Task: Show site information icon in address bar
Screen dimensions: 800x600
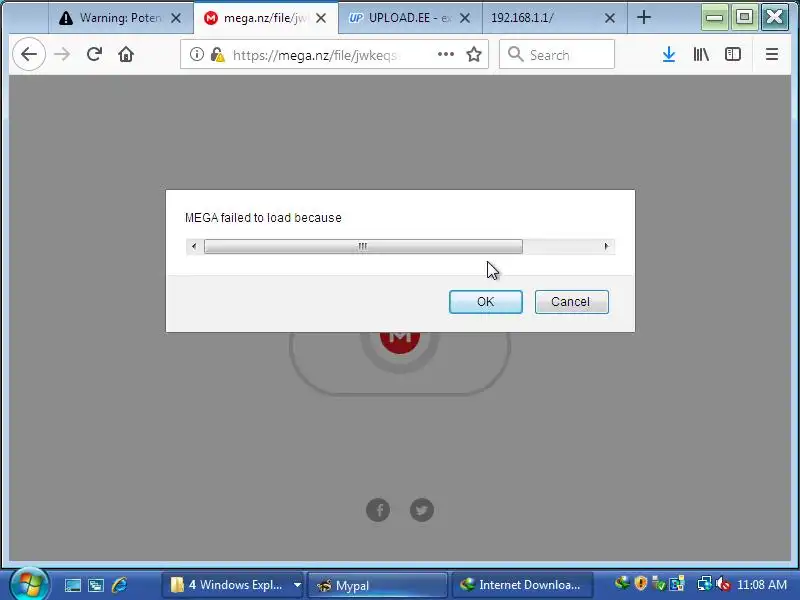Action: point(197,54)
